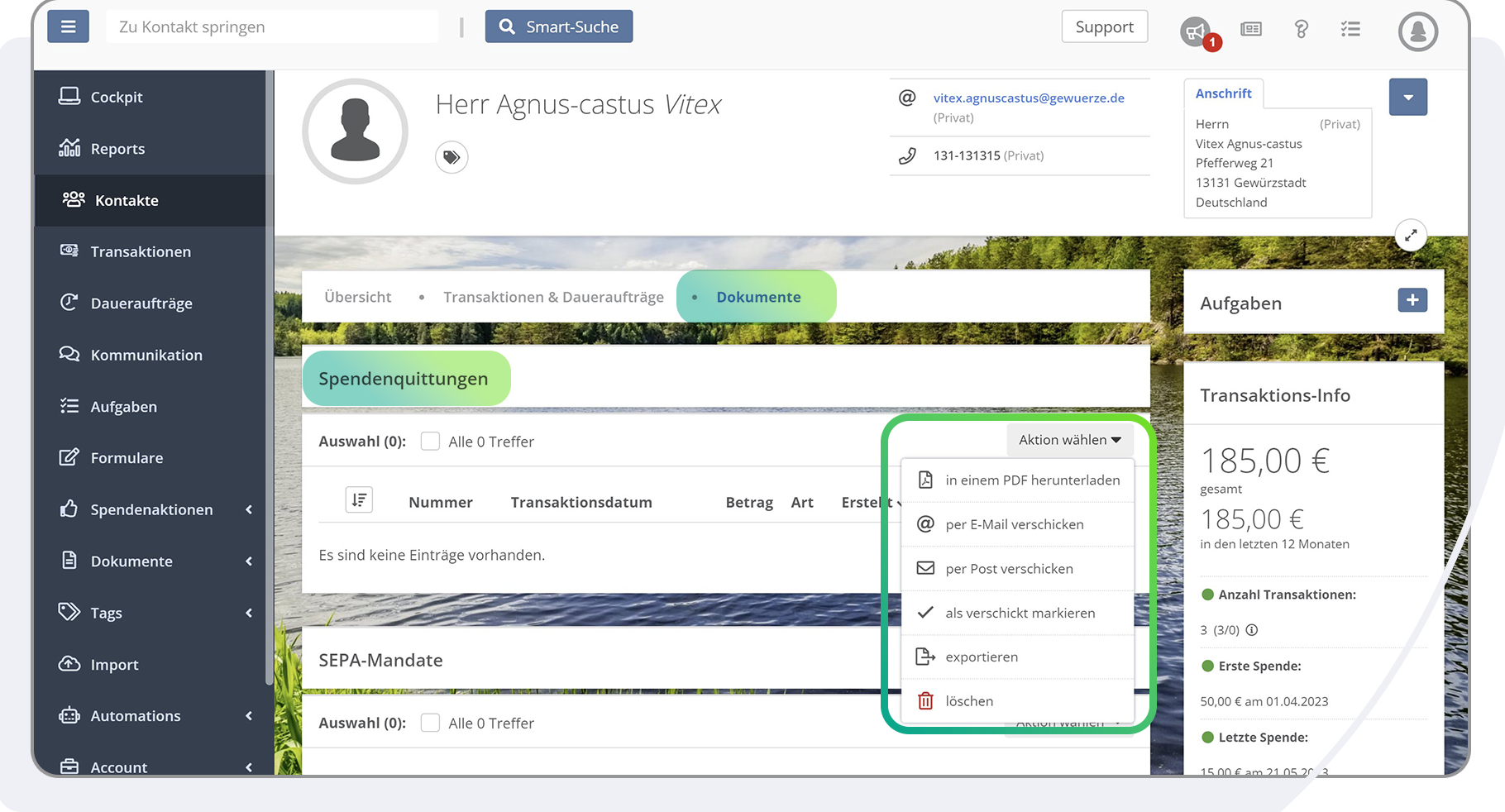Open the 'Aktion wählen' dropdown

tap(1069, 440)
